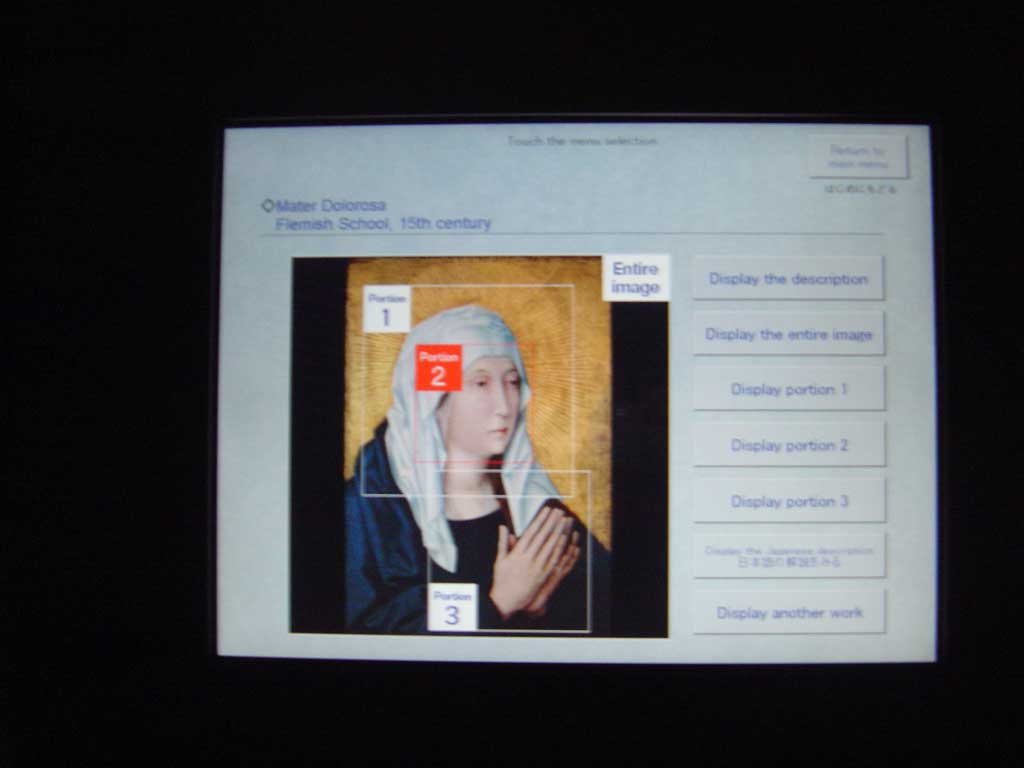The height and width of the screenshot is (768, 1024).
Task: Tap the Return to main menu button
Action: click(858, 157)
